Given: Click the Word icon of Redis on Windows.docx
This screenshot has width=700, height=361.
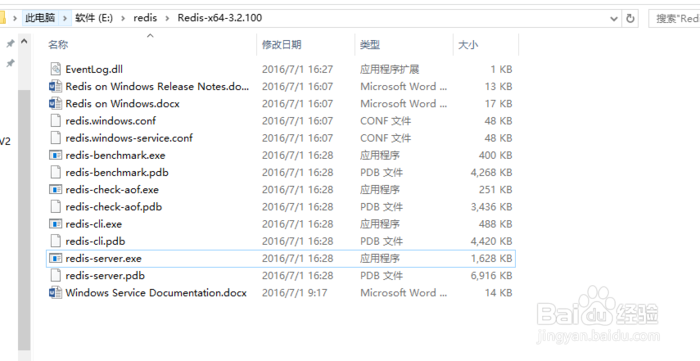Looking at the screenshot, I should coord(55,104).
